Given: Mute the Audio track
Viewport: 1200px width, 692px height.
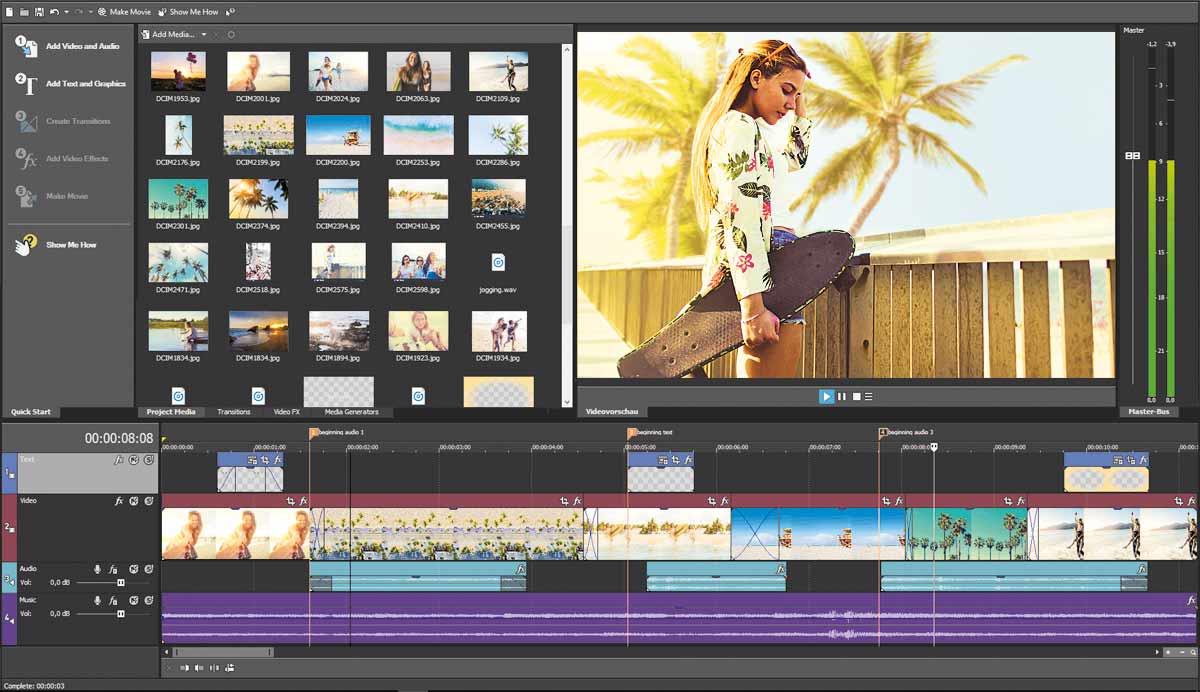Looking at the screenshot, I should (135, 568).
